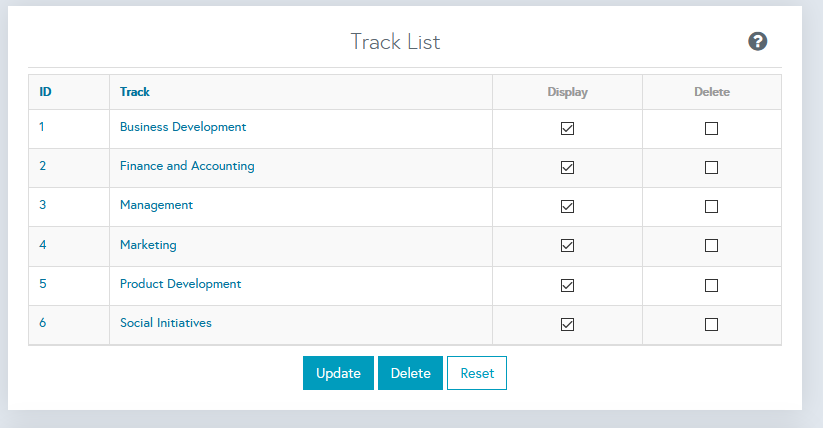This screenshot has height=428, width=823.
Task: Toggle Display checkbox for Marketing
Action: 567,246
